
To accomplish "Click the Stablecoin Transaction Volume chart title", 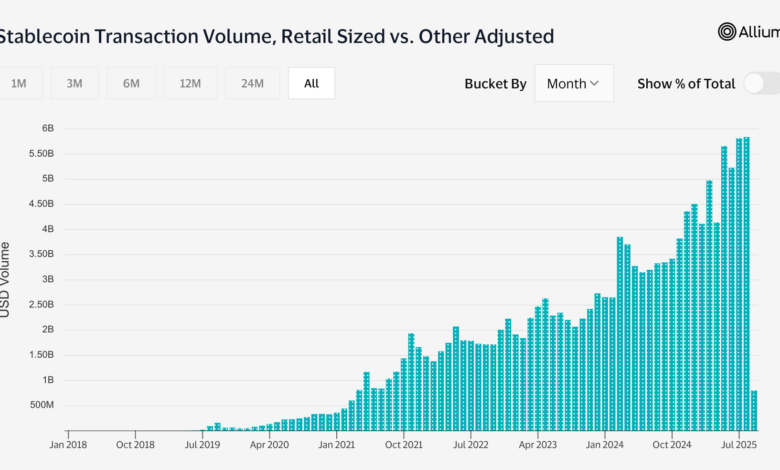I will [x=275, y=36].
